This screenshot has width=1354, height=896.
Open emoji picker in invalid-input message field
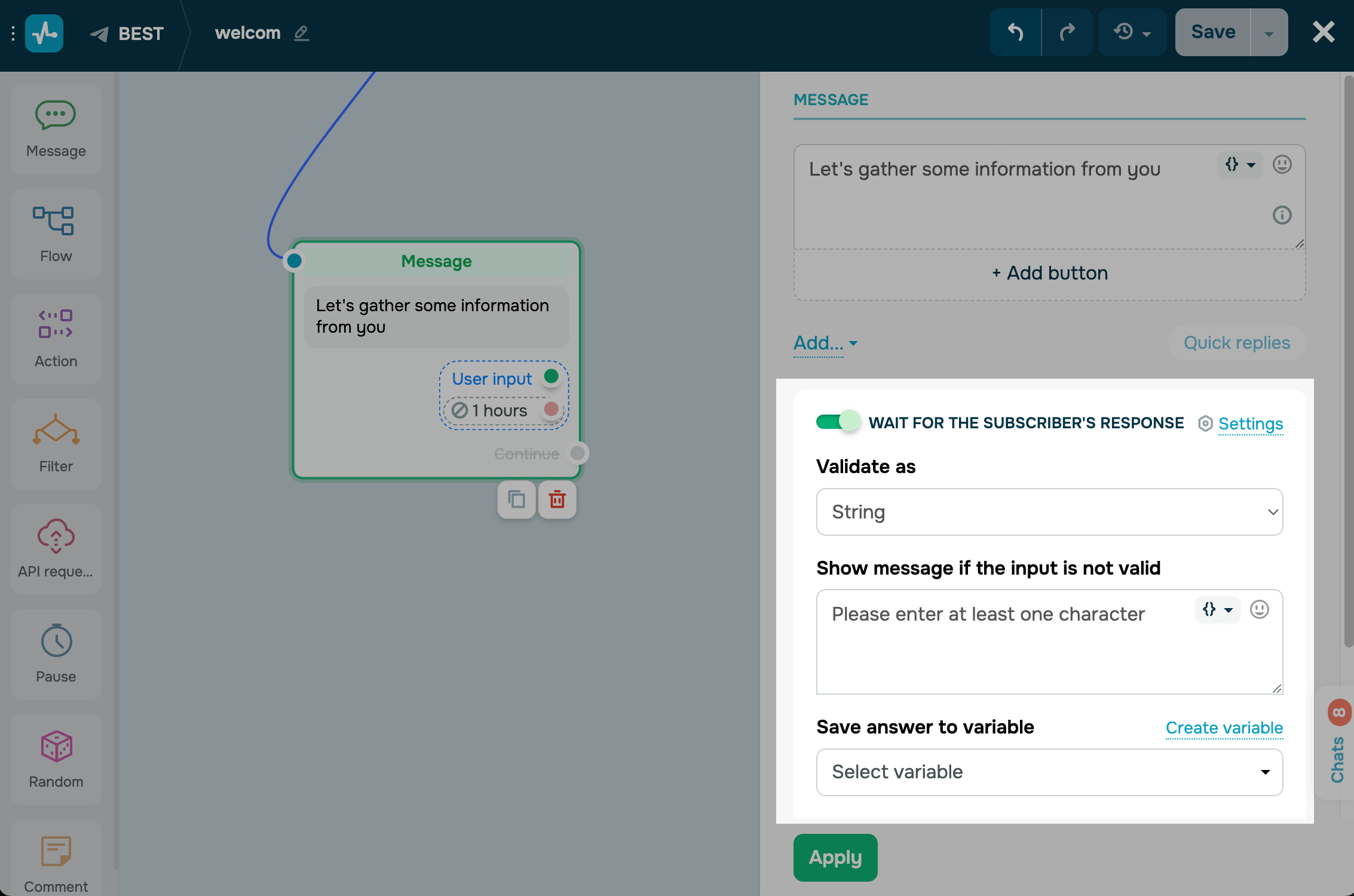(x=1259, y=609)
